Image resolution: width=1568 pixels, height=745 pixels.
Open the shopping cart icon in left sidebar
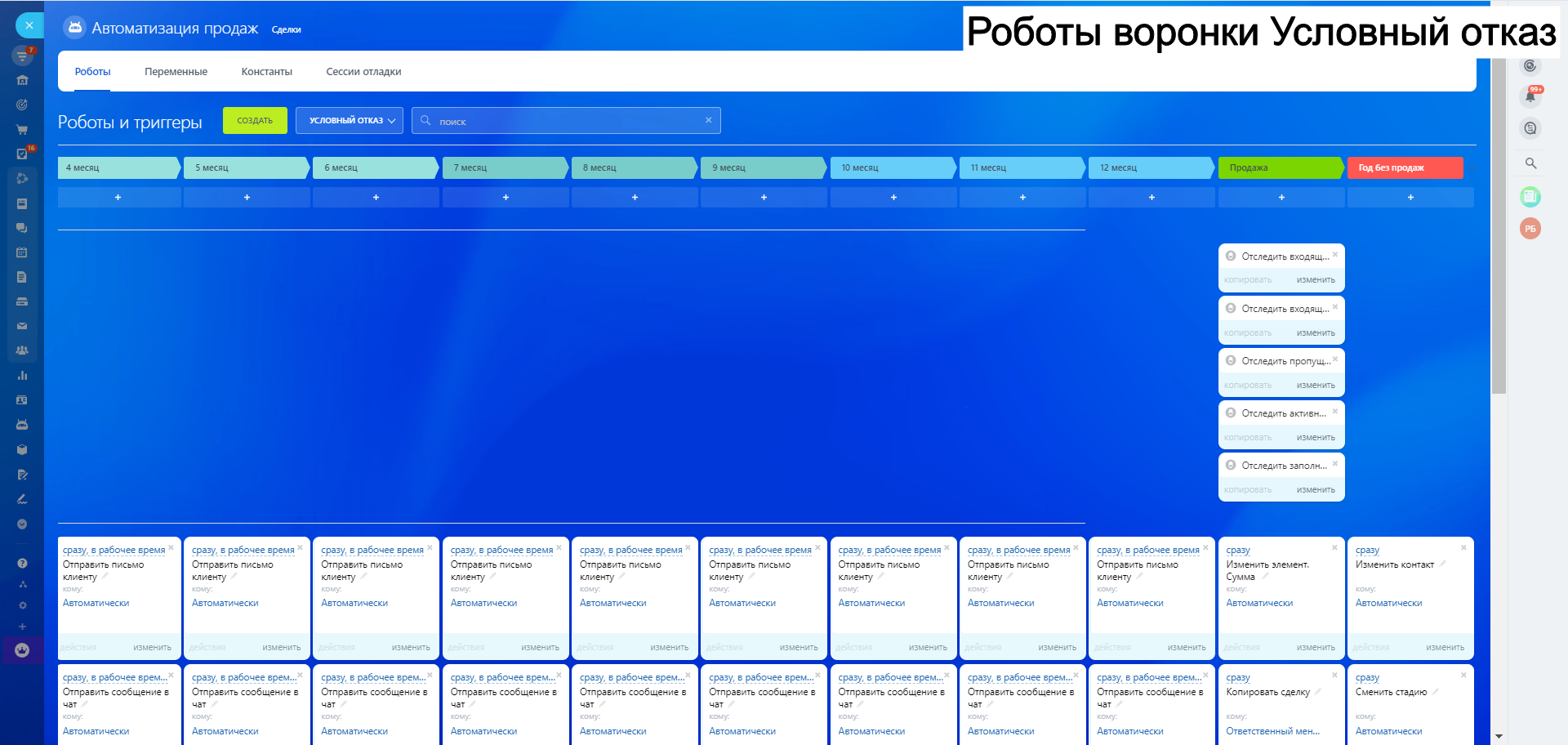point(22,129)
